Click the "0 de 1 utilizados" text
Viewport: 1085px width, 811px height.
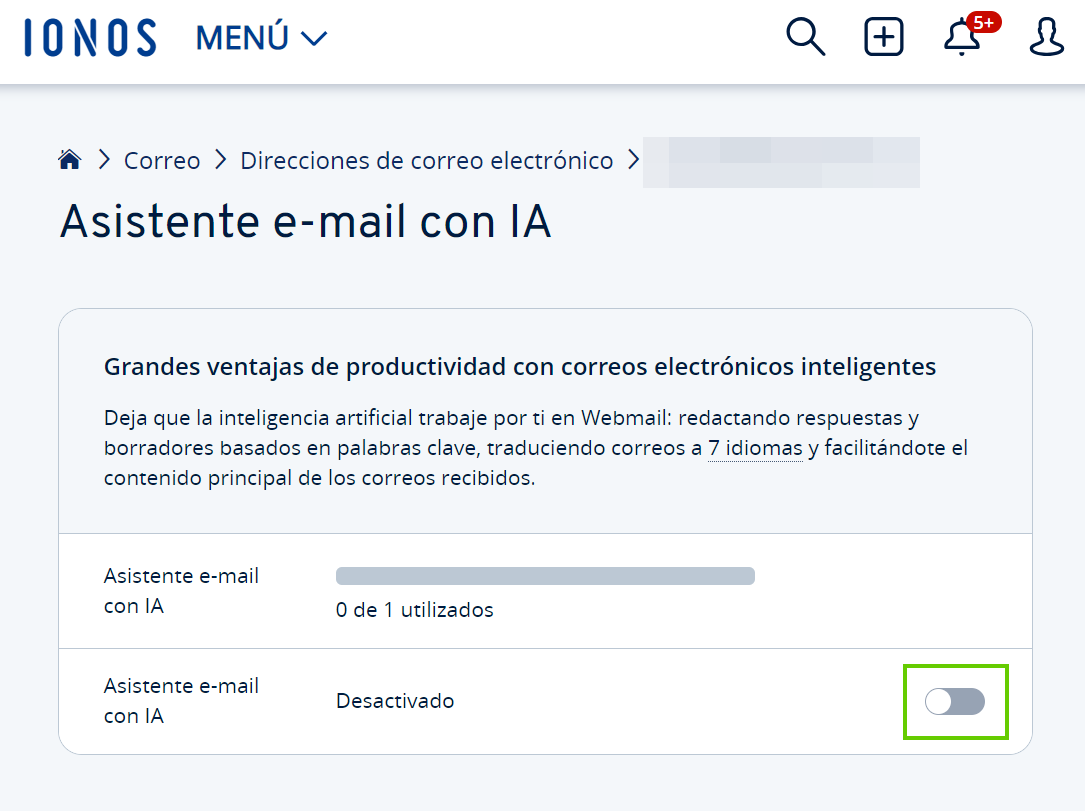[x=415, y=610]
